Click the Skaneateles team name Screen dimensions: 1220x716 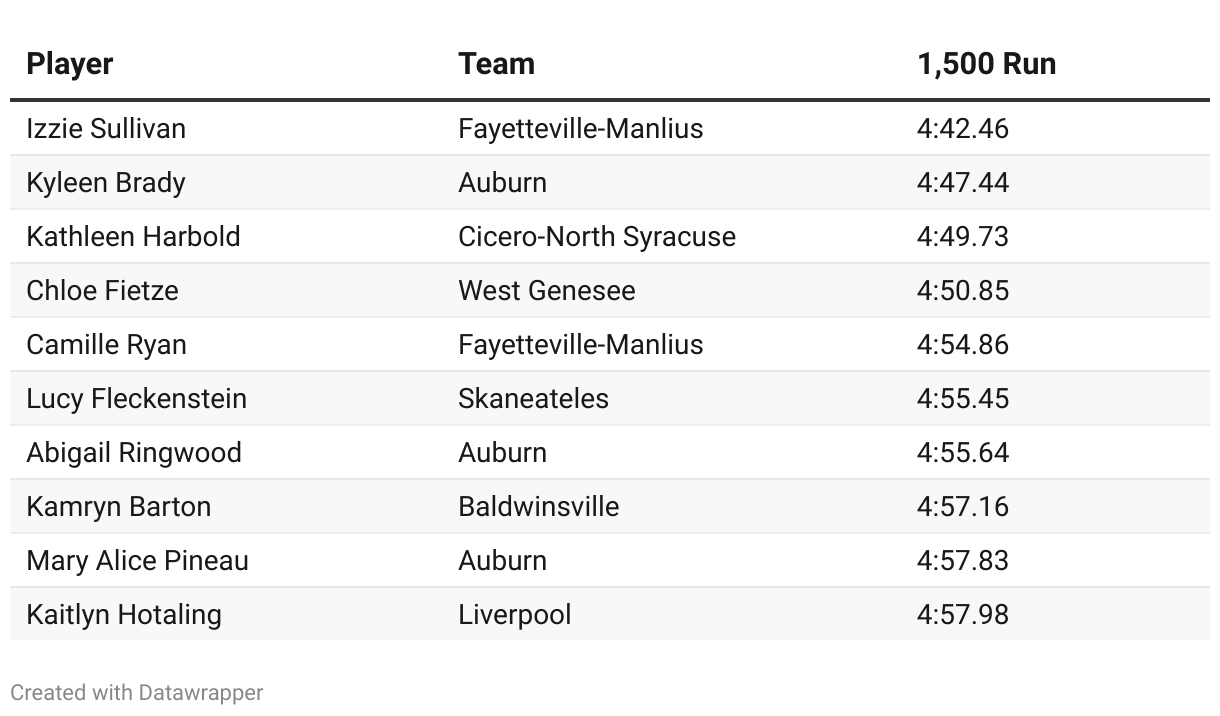click(533, 399)
